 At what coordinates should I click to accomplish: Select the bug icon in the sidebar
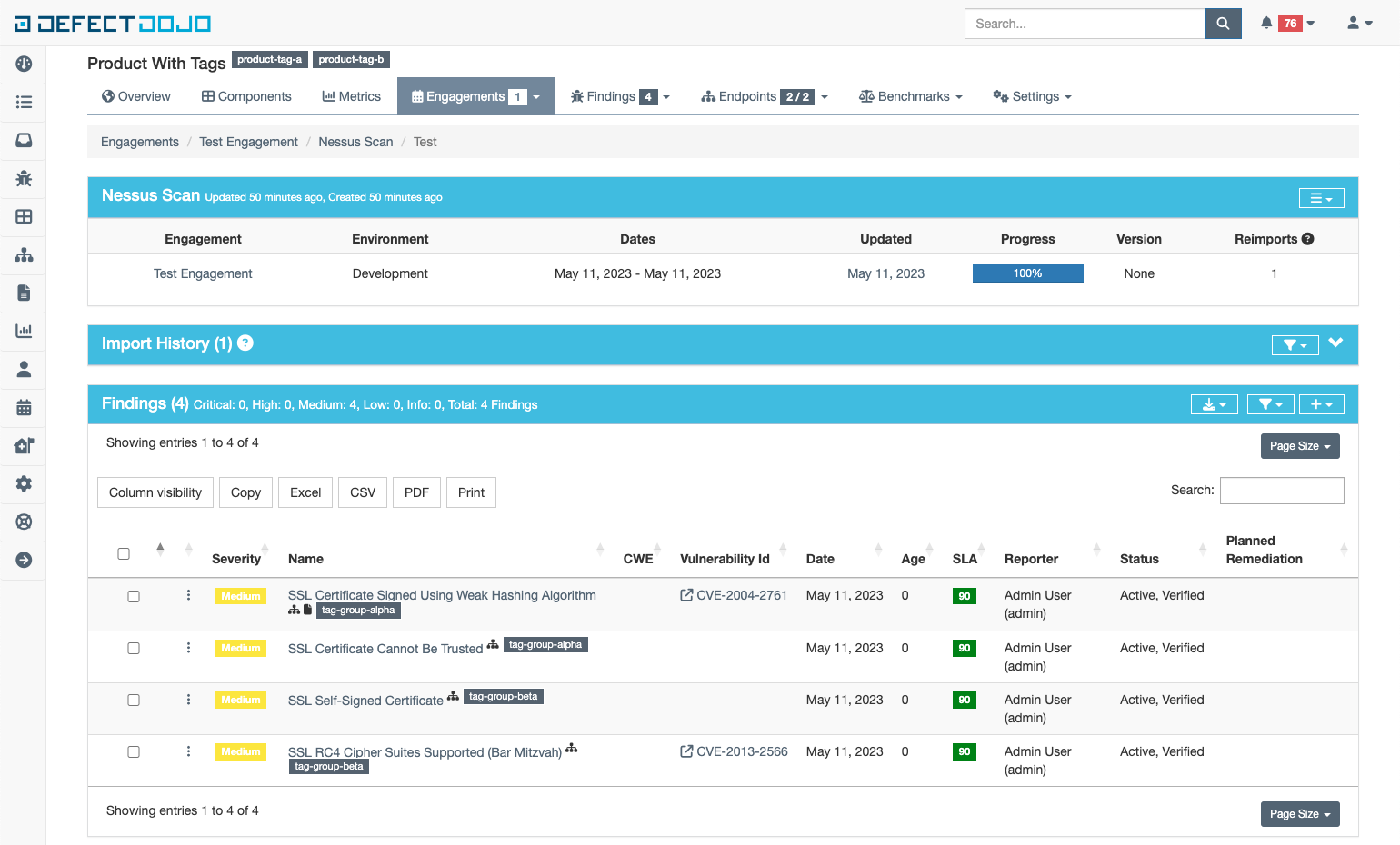click(23, 178)
